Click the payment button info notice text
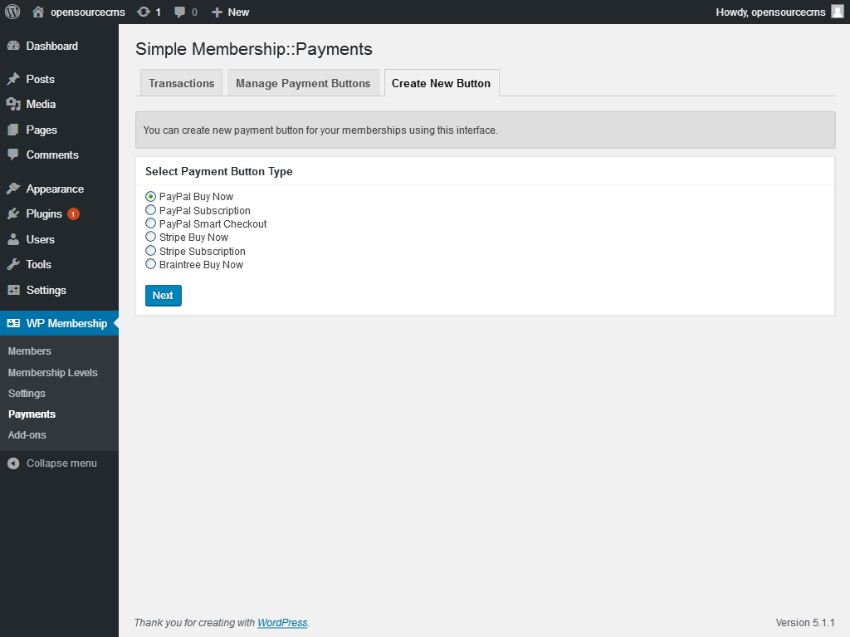This screenshot has height=637, width=850. point(320,130)
